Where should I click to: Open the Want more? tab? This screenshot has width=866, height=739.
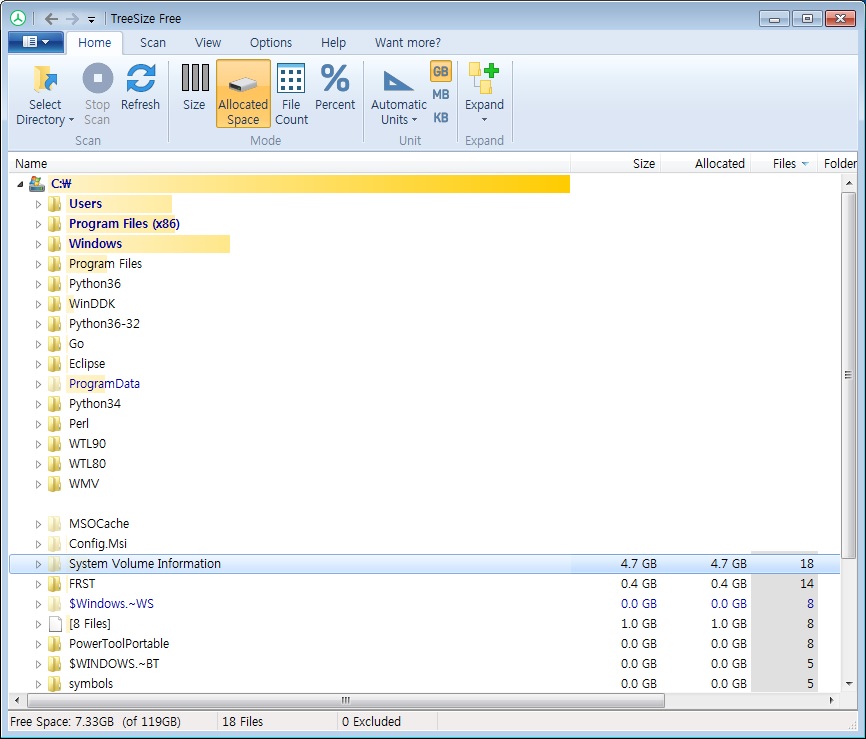click(x=408, y=43)
